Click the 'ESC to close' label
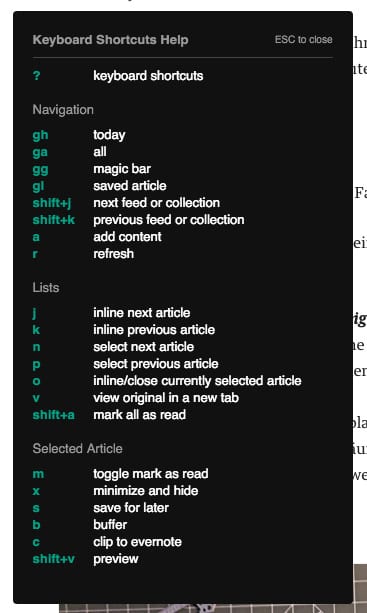 point(304,39)
